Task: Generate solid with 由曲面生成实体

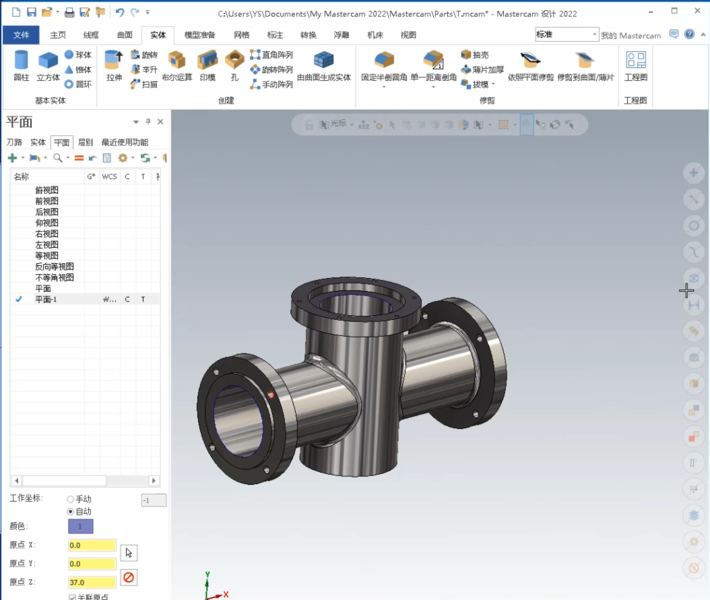Action: (324, 66)
